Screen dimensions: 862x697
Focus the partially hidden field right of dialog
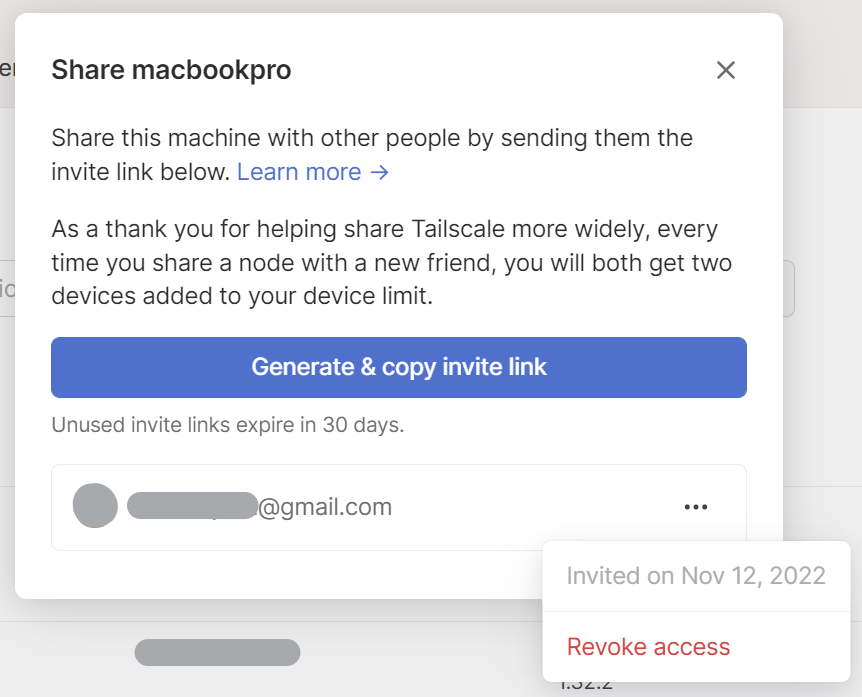pyautogui.click(x=789, y=289)
